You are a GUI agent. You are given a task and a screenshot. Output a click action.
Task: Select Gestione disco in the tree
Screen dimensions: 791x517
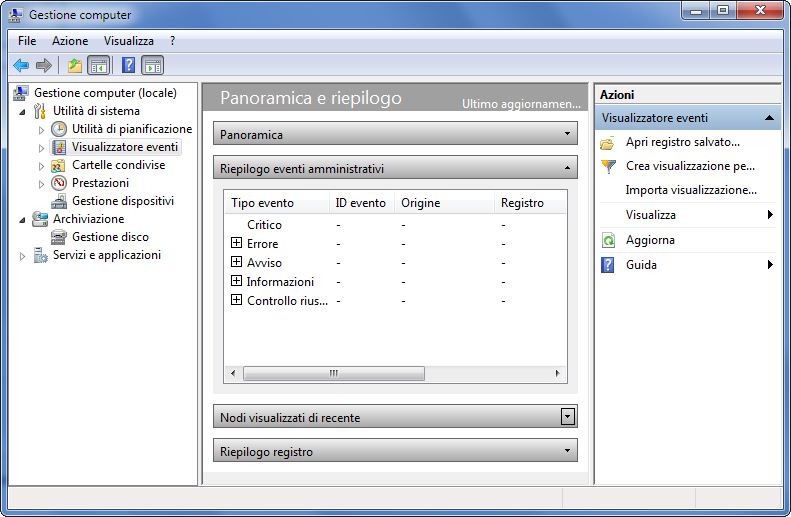pyautogui.click(x=110, y=237)
